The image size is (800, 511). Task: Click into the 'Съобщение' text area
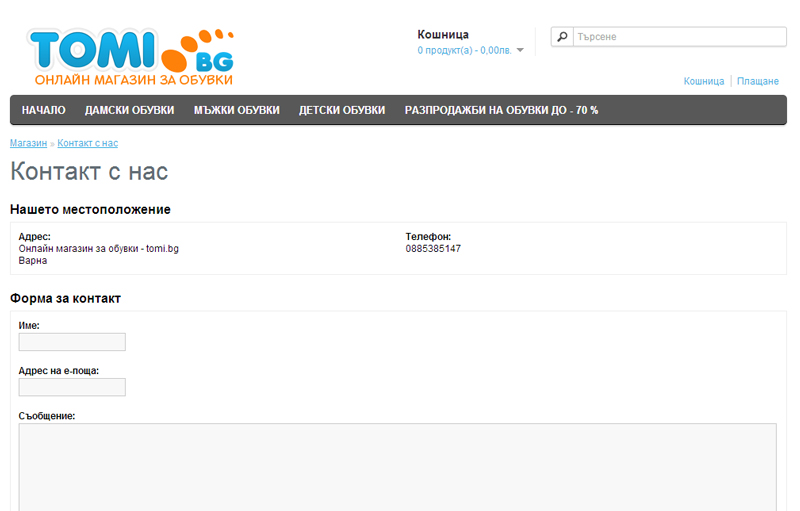pyautogui.click(x=397, y=467)
